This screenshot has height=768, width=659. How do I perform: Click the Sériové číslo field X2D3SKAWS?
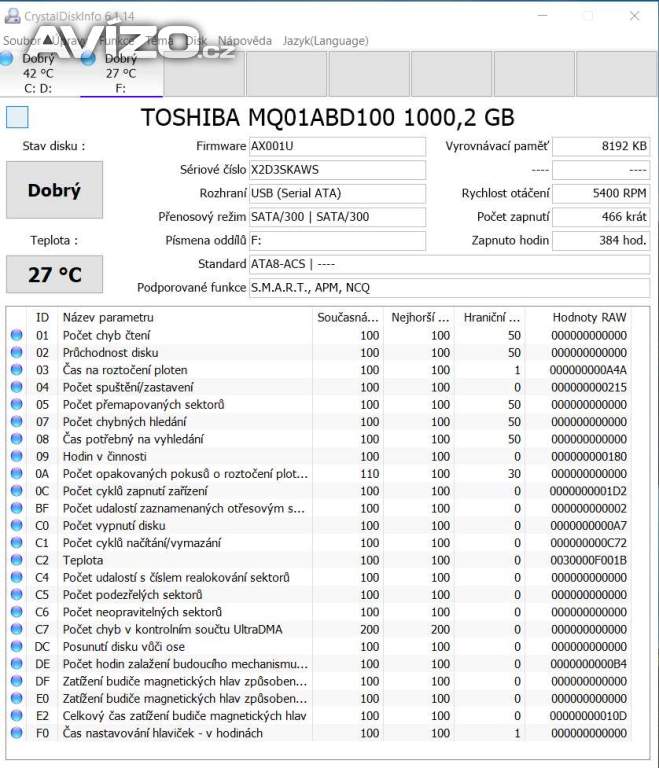click(x=337, y=169)
